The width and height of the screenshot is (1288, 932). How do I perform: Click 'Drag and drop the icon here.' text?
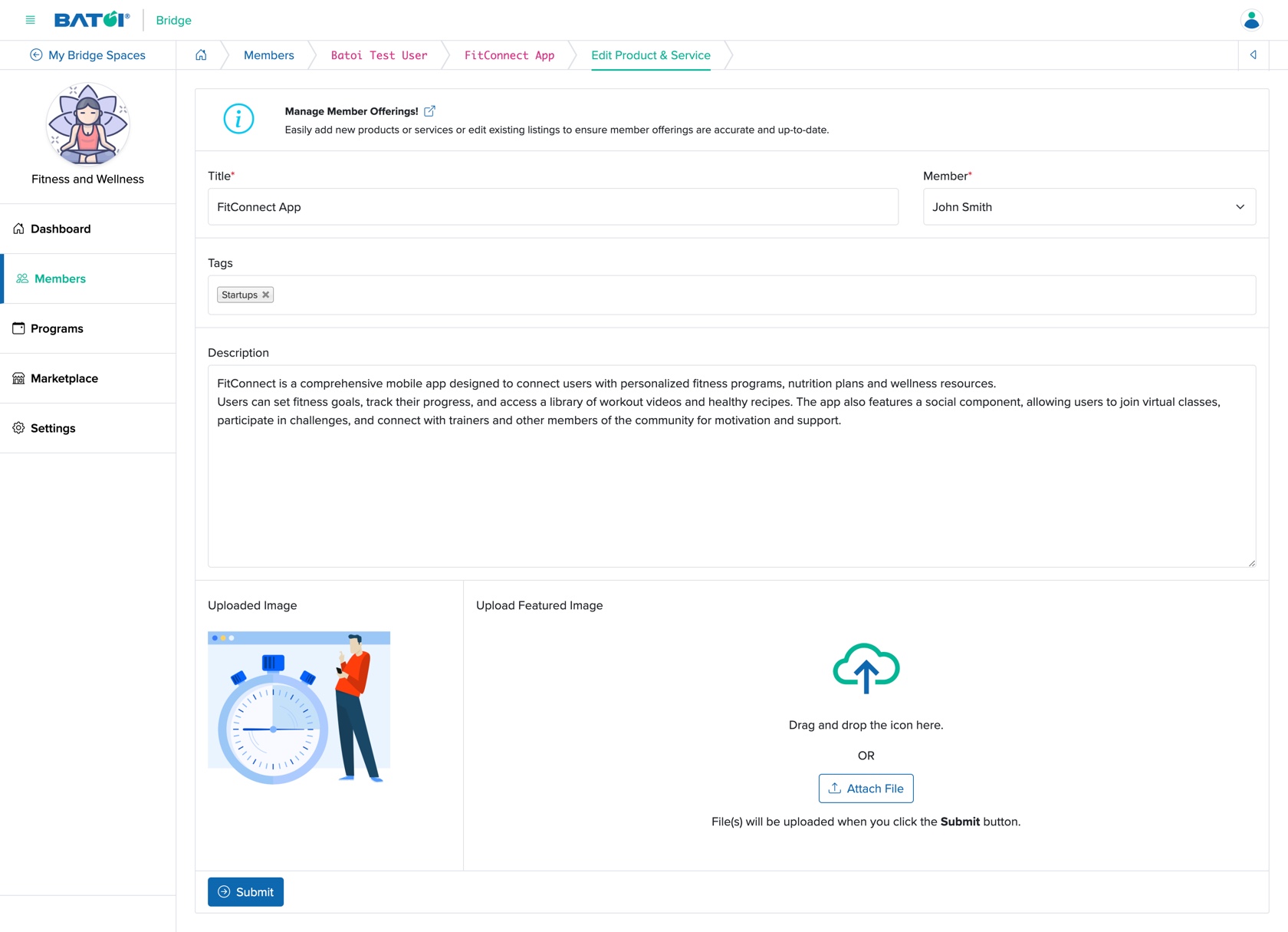point(866,725)
